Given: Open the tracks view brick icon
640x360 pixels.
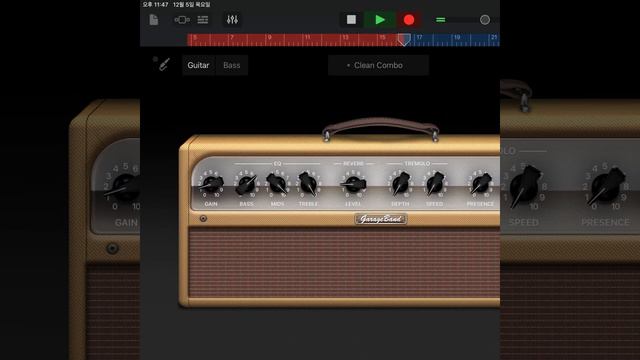Looking at the screenshot, I should [182, 20].
